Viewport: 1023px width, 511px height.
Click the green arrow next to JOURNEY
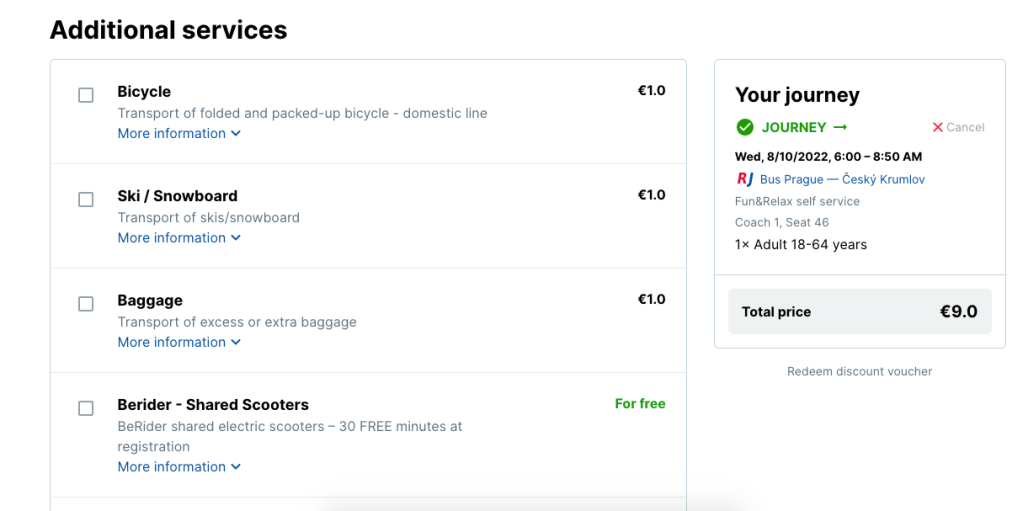coord(840,127)
